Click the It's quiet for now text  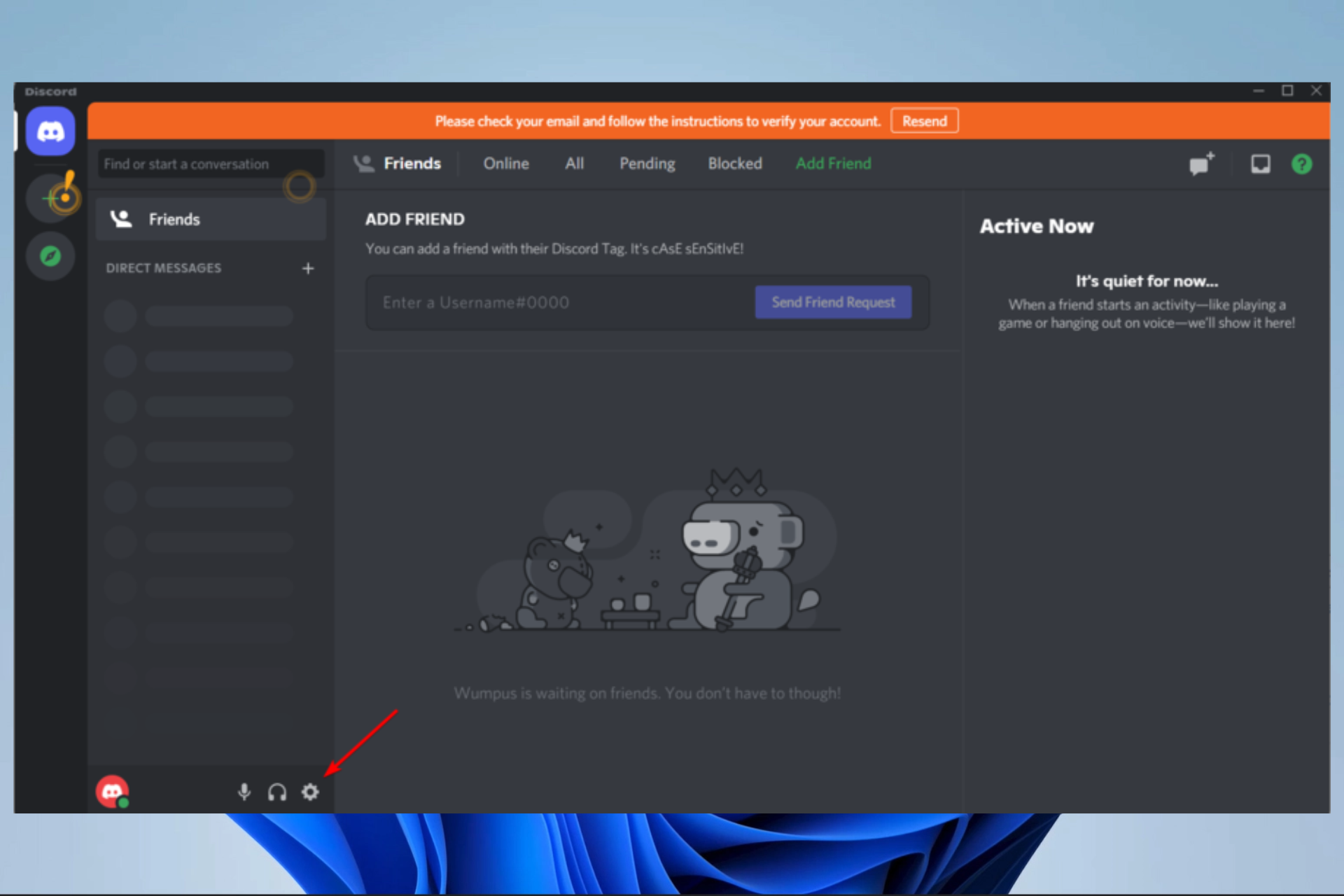click(x=1147, y=281)
